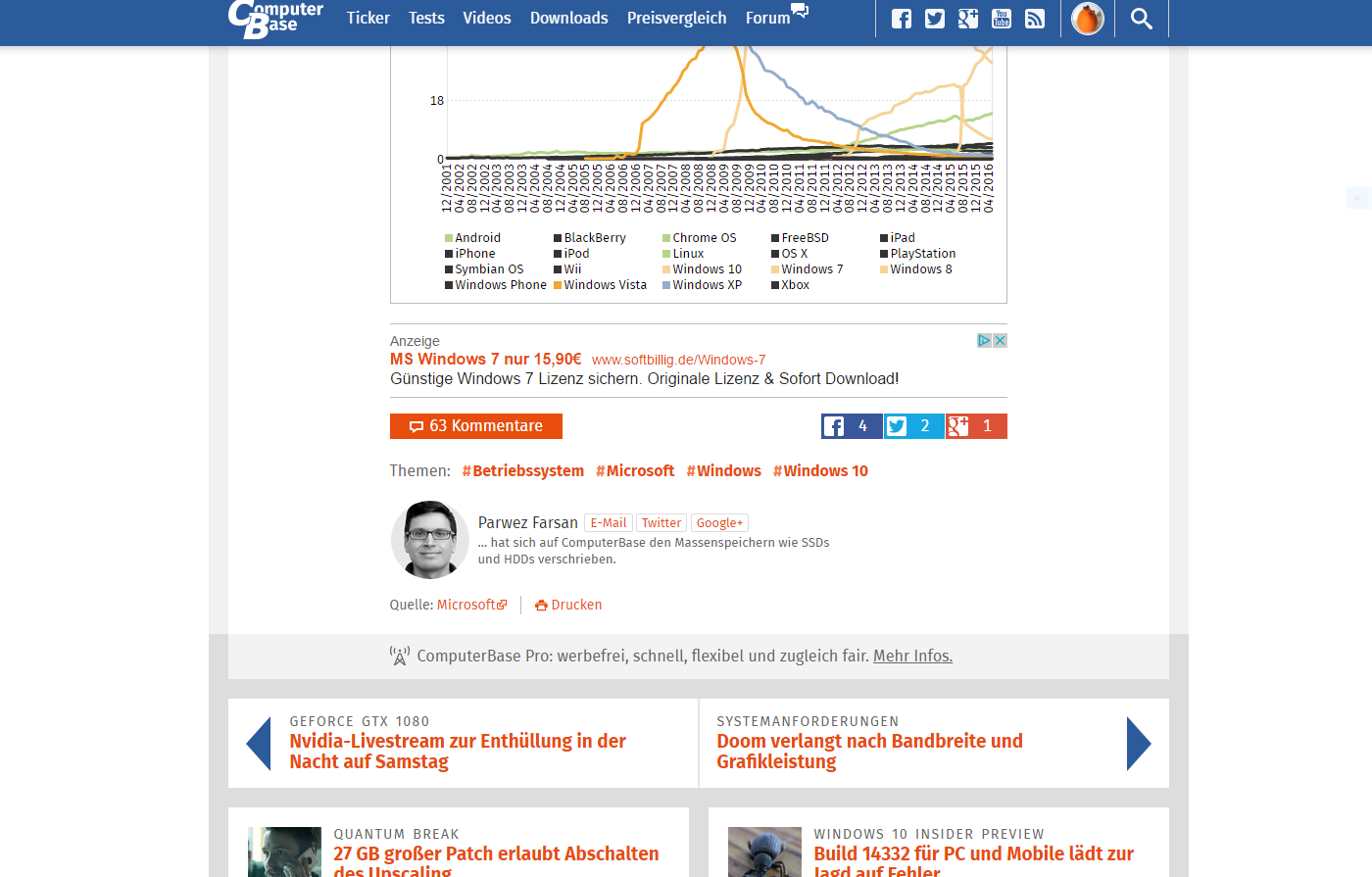The width and height of the screenshot is (1372, 877).
Task: Open the Mehr Infos link for ComputerBase Pro
Action: point(913,657)
